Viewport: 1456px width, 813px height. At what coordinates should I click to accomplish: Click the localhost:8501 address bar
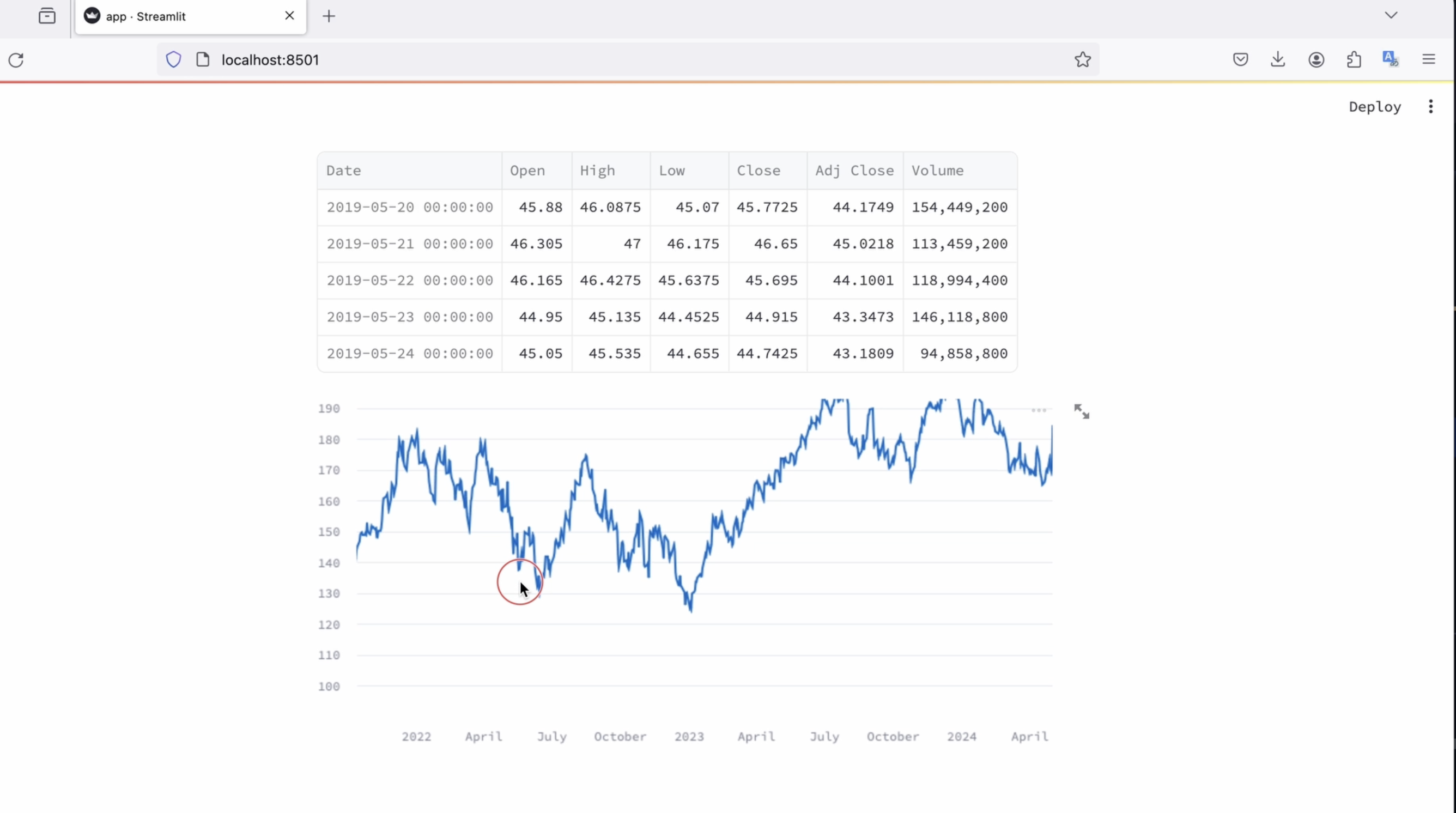[622, 60]
